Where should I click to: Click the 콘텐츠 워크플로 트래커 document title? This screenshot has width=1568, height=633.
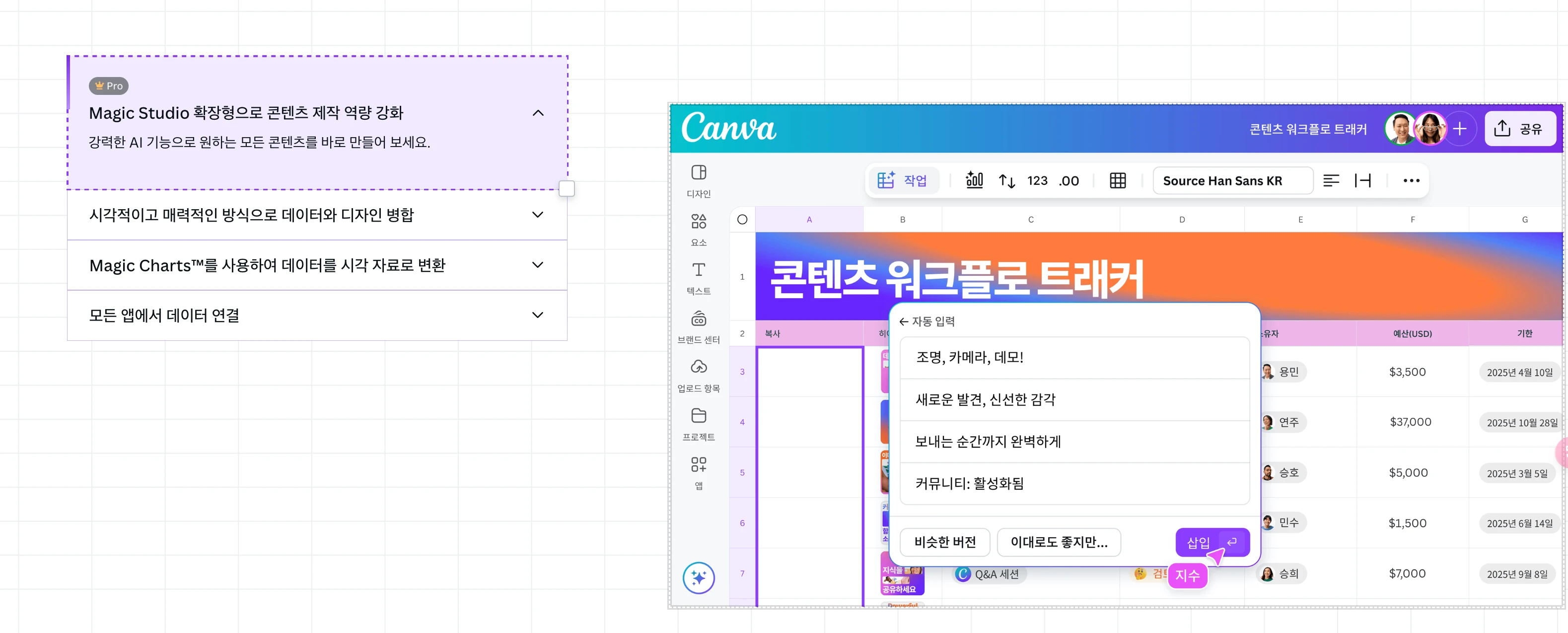click(1308, 129)
